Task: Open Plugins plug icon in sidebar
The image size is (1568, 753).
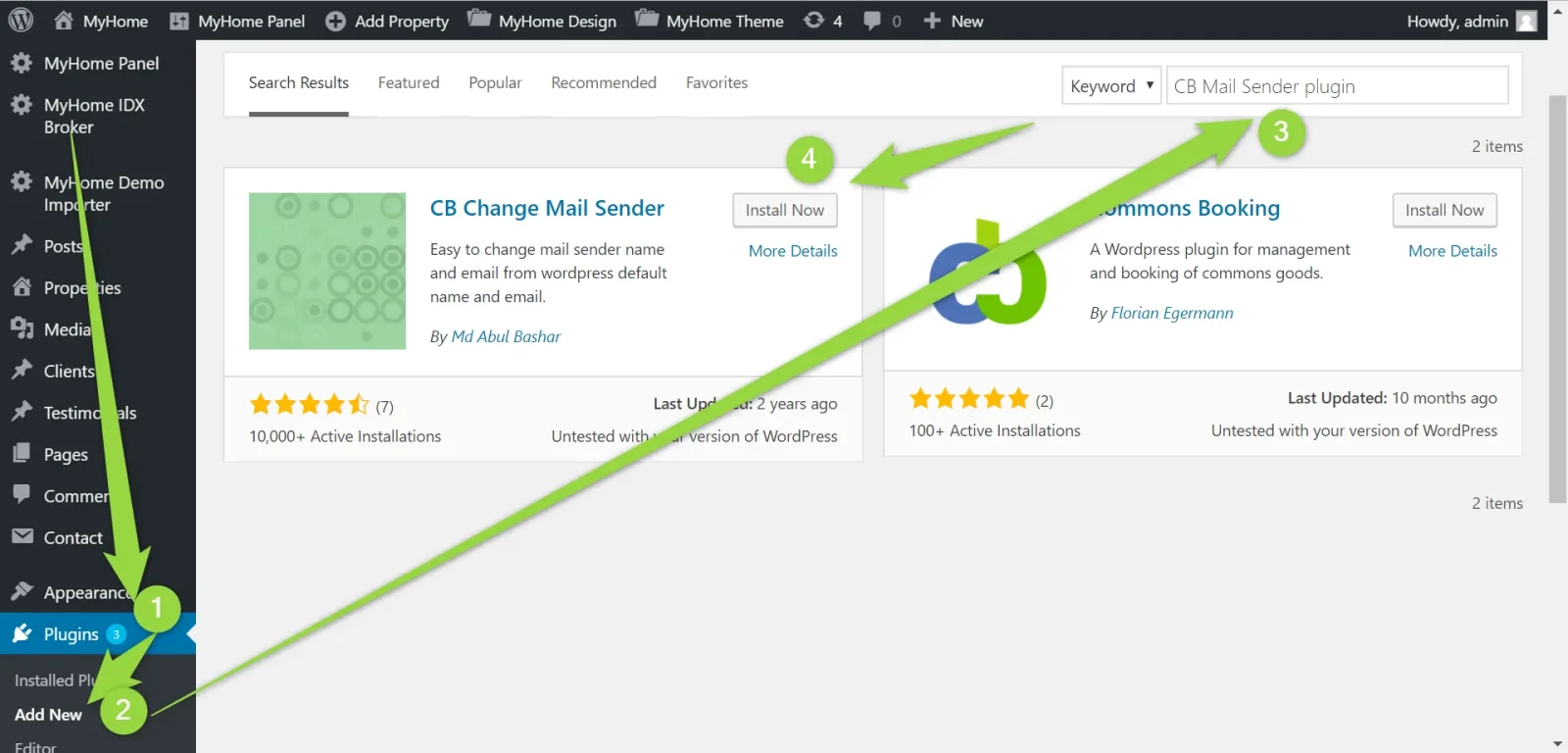Action: click(22, 633)
